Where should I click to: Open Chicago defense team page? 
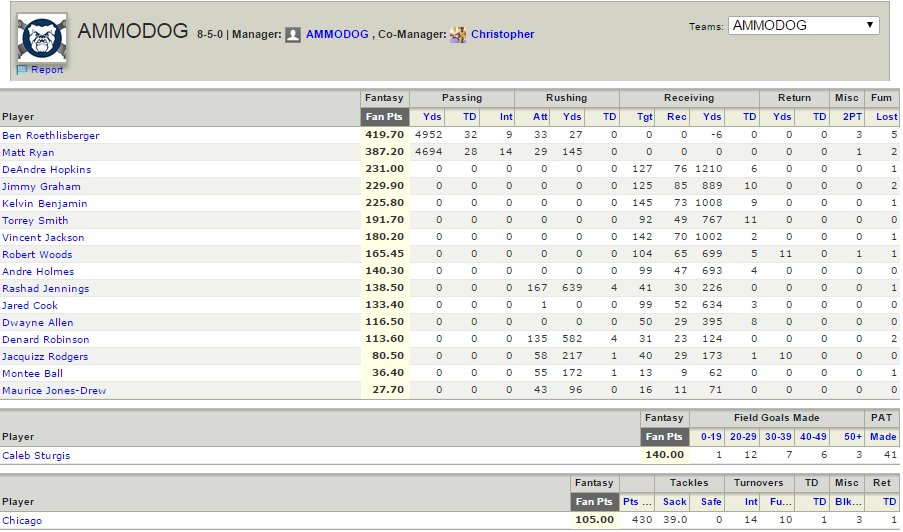coord(22,520)
